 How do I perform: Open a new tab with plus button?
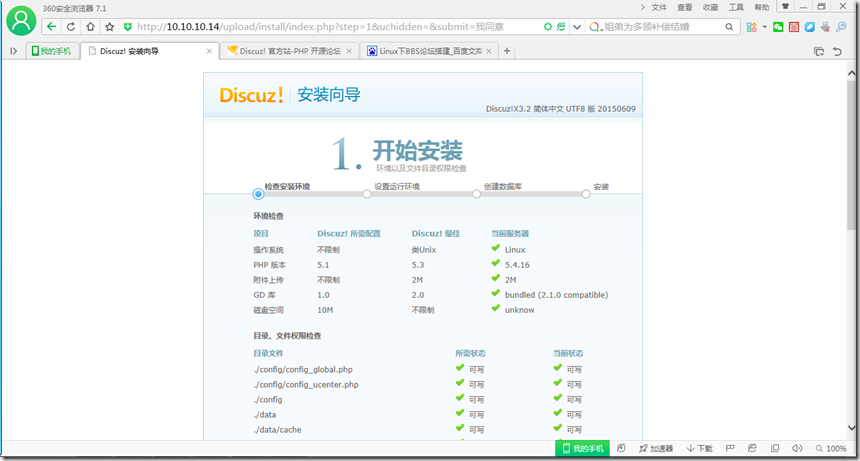(x=507, y=51)
